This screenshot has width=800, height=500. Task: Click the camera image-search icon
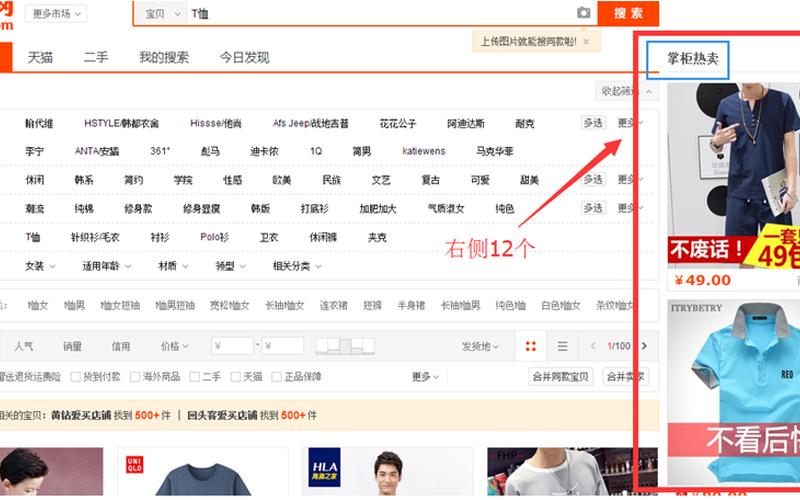point(584,13)
